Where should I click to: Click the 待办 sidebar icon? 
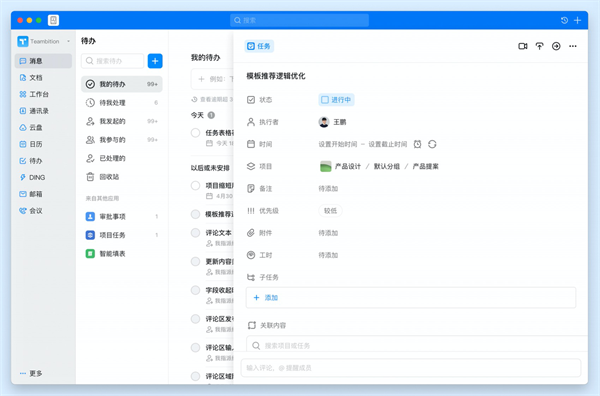tap(23, 161)
